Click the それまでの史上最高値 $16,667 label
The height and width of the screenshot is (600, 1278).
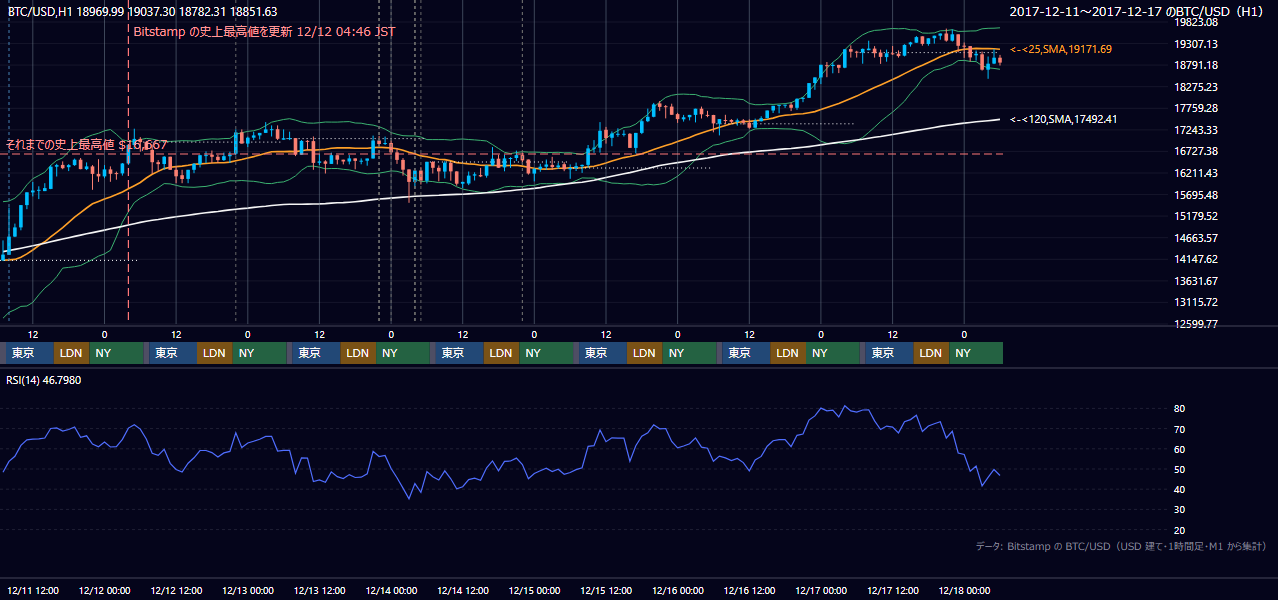click(86, 145)
